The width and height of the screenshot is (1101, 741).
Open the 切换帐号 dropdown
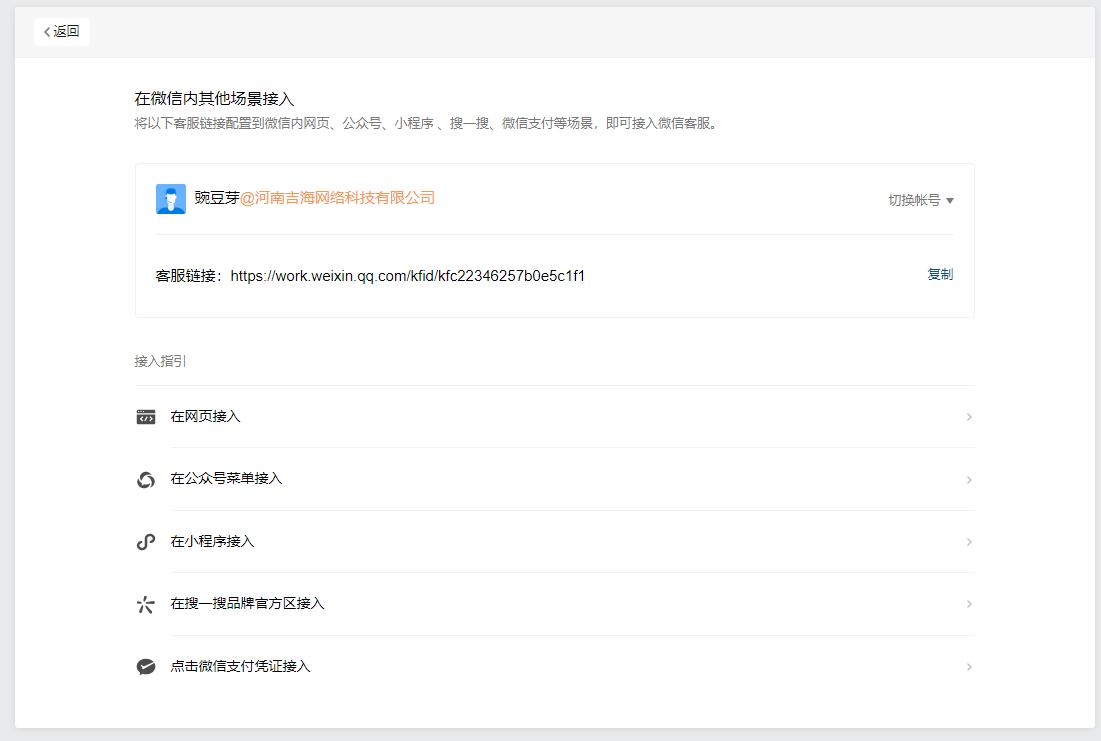pos(919,199)
